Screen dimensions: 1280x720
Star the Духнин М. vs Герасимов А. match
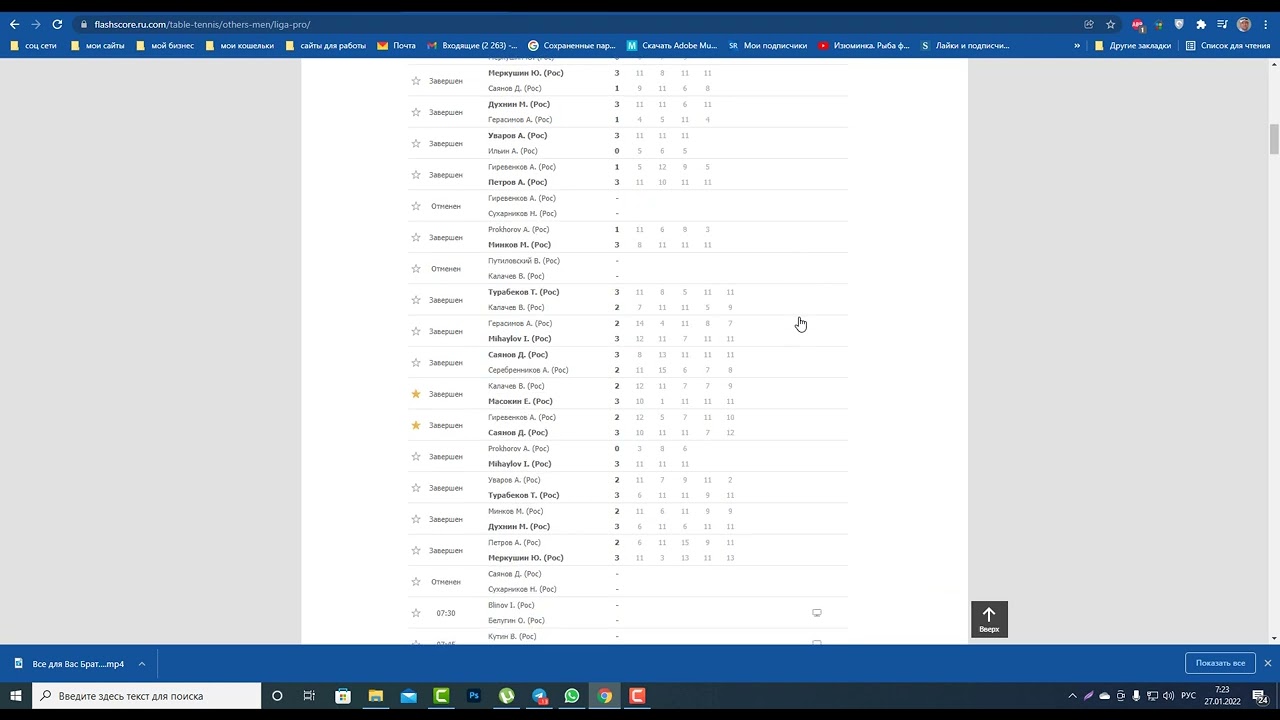tap(416, 112)
